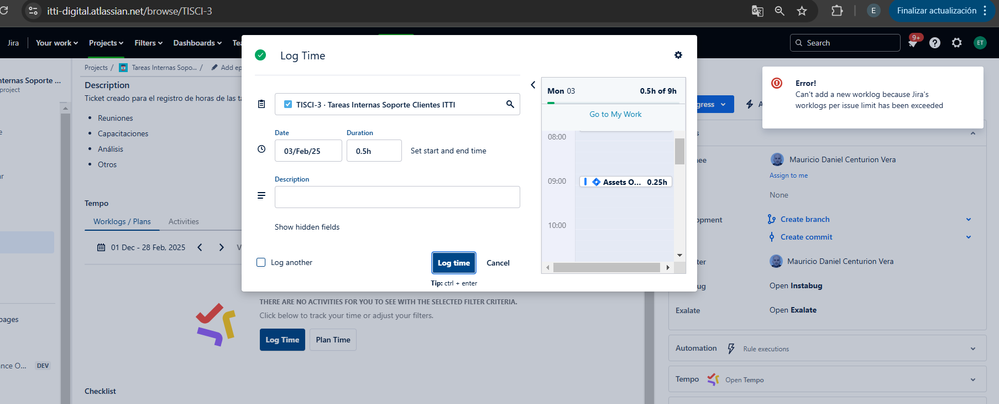Image resolution: width=999 pixels, height=404 pixels.
Task: Open Jira help question mark icon
Action: click(x=935, y=43)
